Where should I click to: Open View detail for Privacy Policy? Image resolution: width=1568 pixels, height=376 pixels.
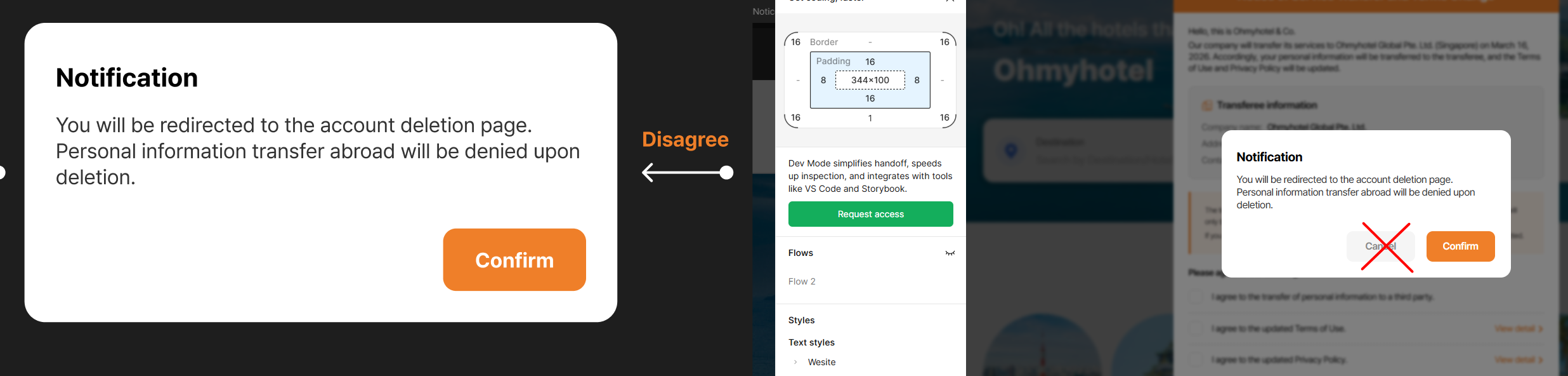[x=1518, y=359]
